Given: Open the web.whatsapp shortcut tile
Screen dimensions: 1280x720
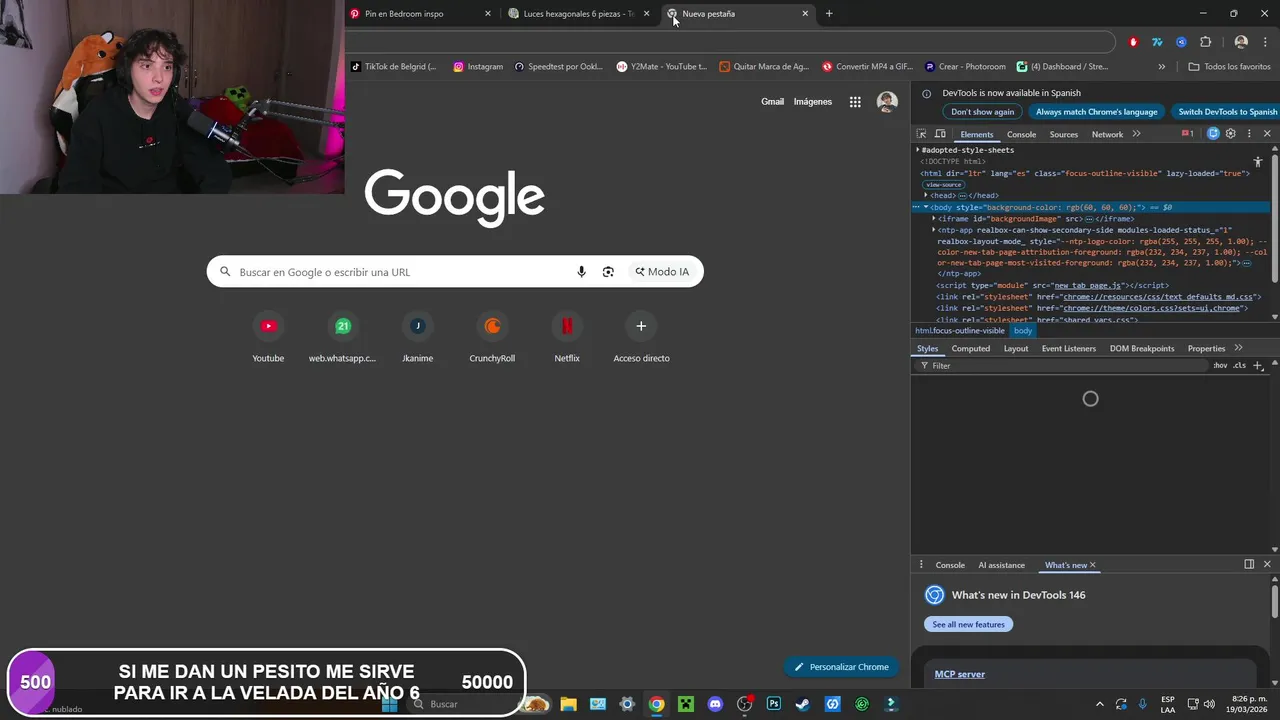Looking at the screenshot, I should click(x=343, y=338).
